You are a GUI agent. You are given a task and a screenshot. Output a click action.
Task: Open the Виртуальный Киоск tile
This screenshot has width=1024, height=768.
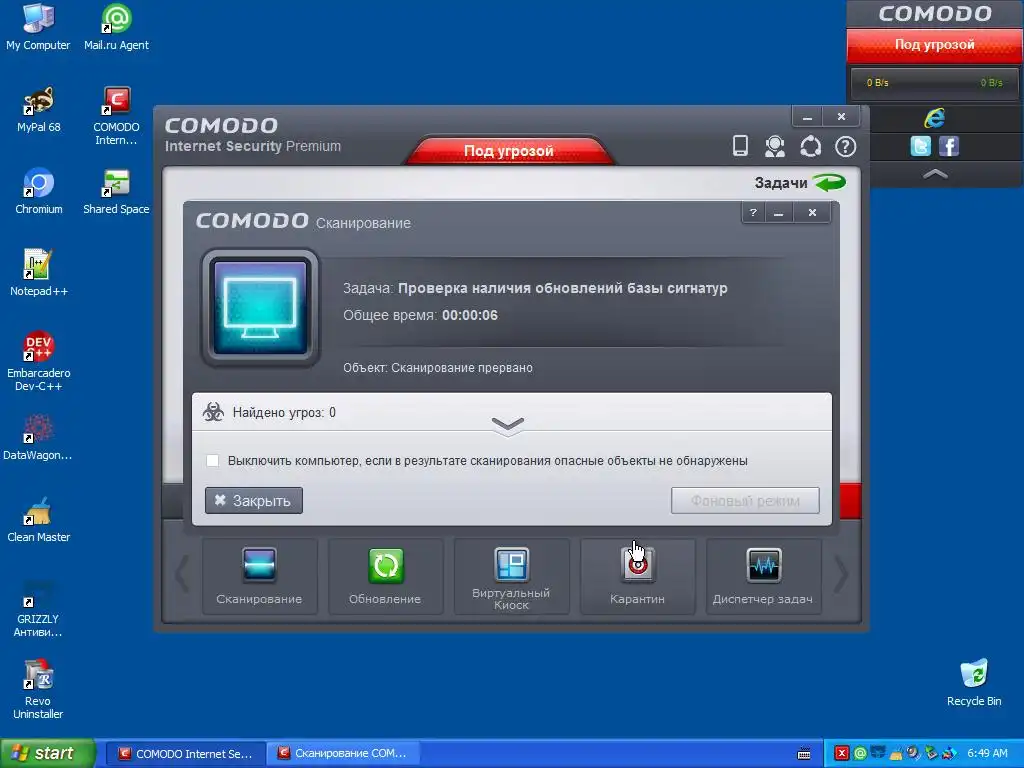511,576
